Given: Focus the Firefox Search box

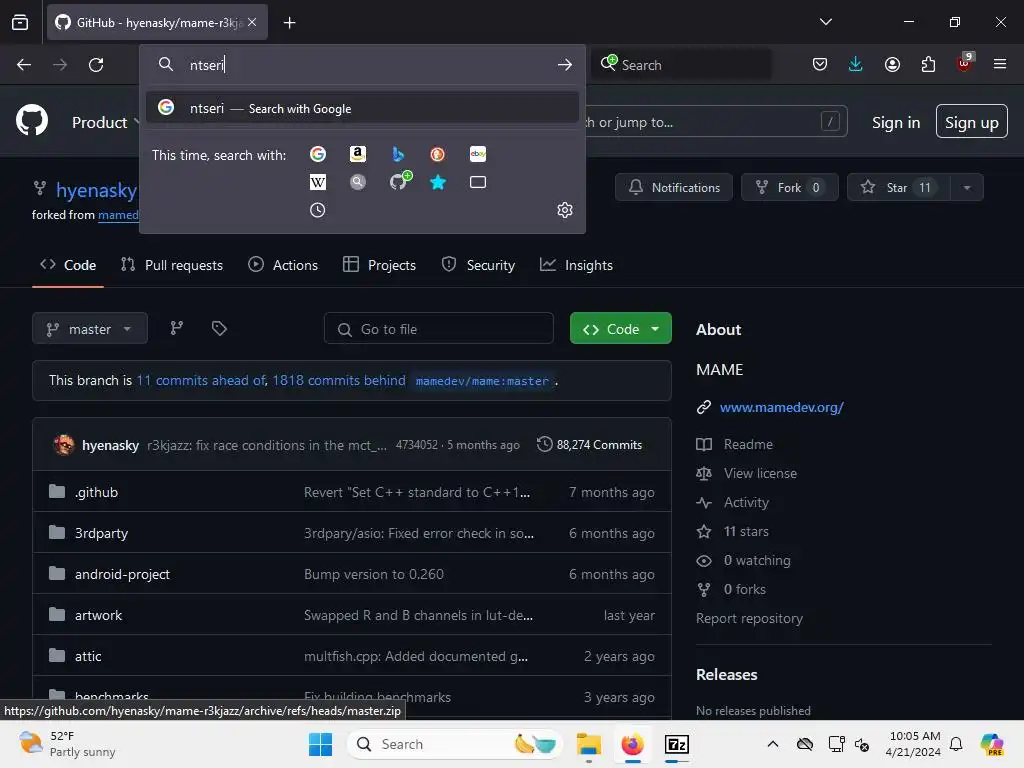Looking at the screenshot, I should click(682, 65).
